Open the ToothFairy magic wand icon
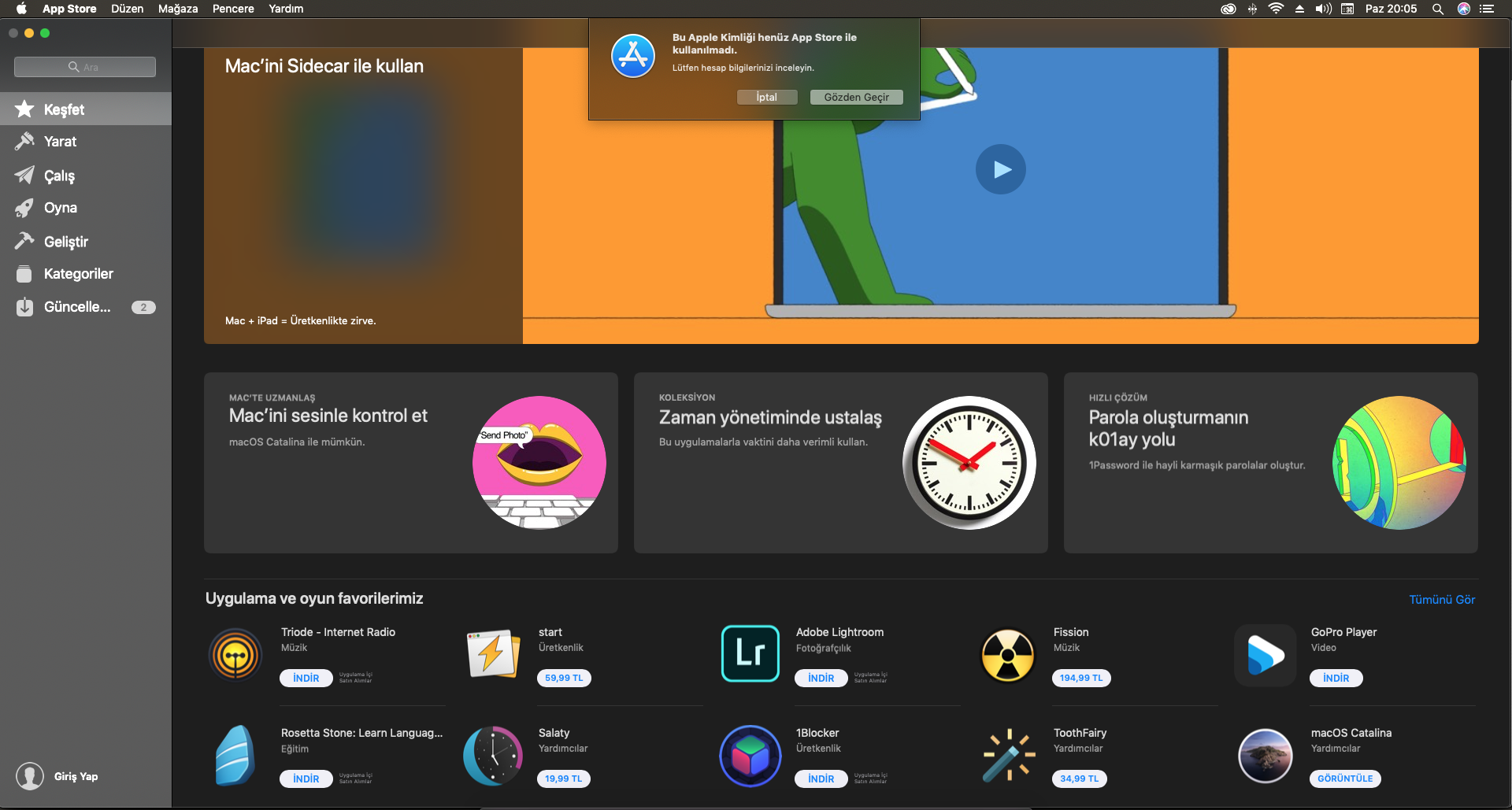Image resolution: width=1512 pixels, height=810 pixels. [1008, 756]
